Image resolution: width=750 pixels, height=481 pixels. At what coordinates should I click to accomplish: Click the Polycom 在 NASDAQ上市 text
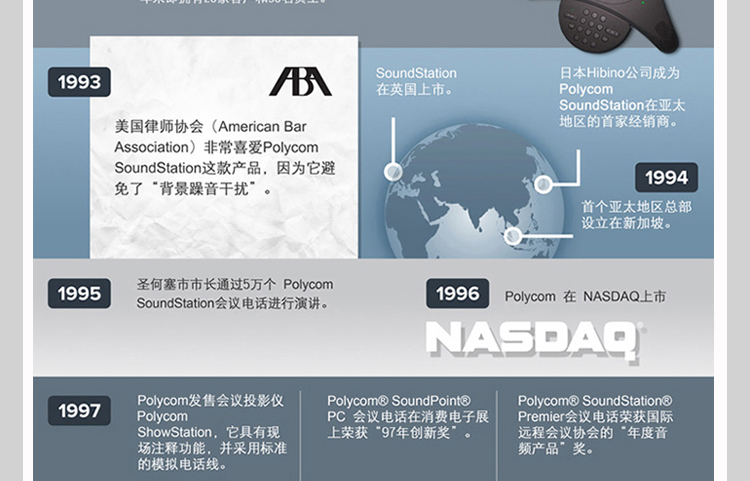(x=585, y=296)
